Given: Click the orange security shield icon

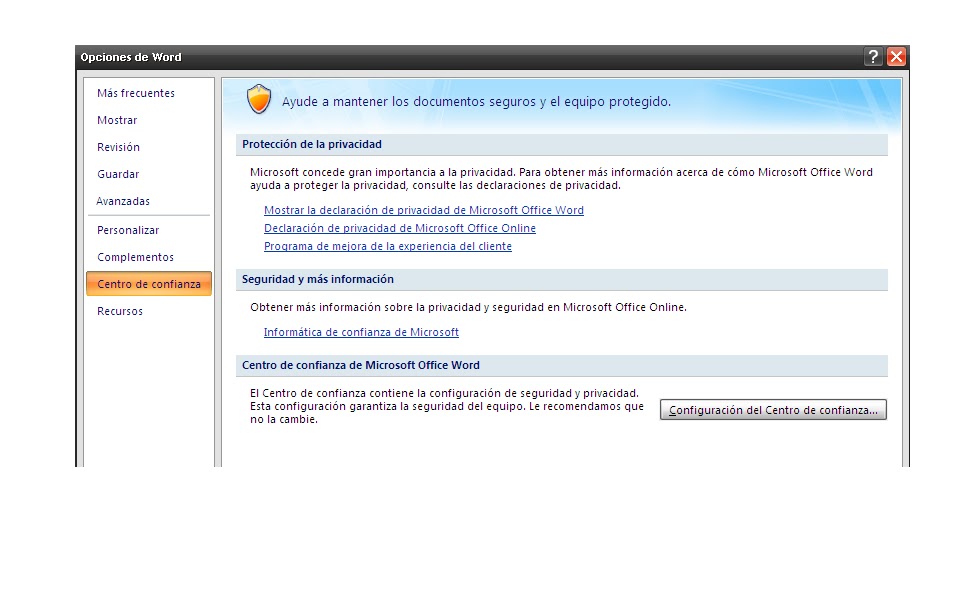Looking at the screenshot, I should 259,100.
